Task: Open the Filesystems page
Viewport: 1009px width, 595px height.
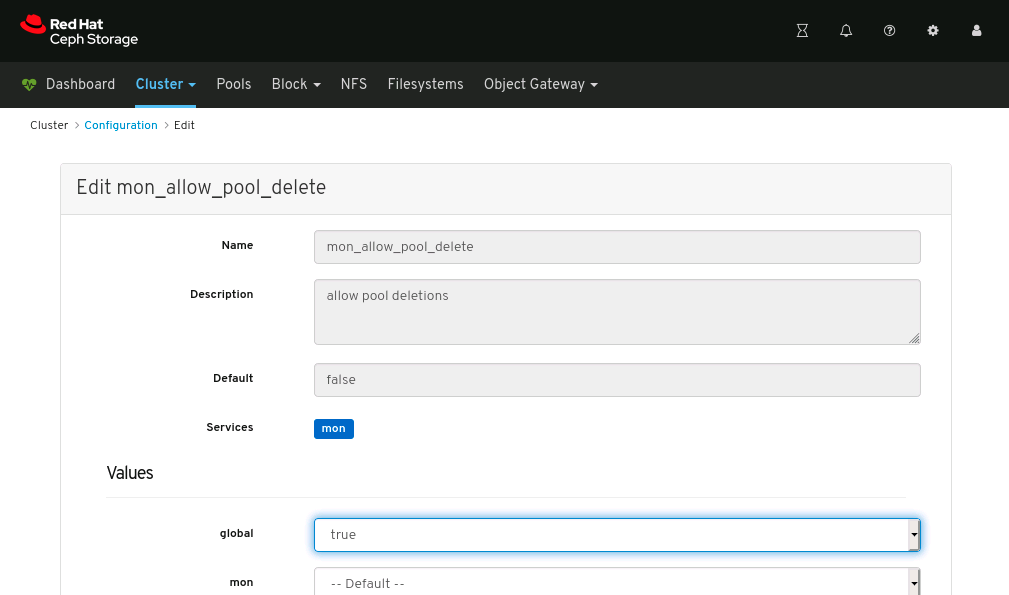Action: click(x=425, y=84)
